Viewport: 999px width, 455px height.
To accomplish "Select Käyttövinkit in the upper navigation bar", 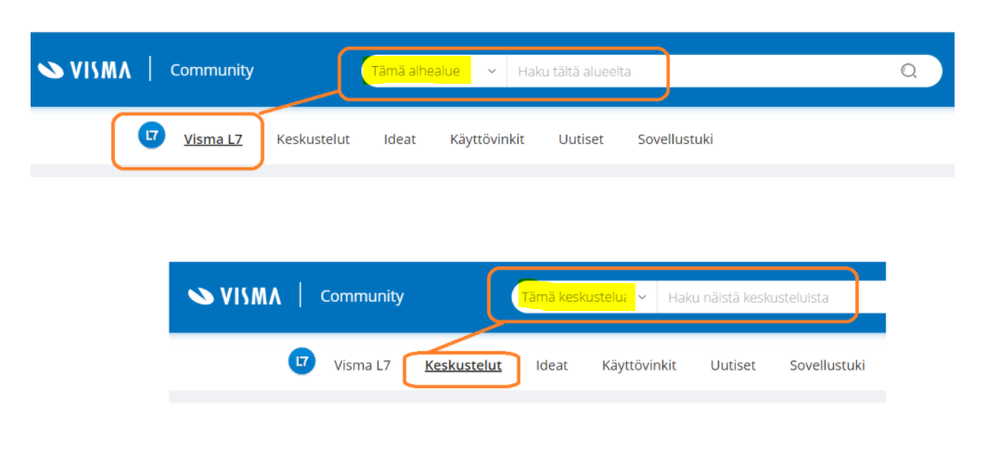I will [x=487, y=140].
